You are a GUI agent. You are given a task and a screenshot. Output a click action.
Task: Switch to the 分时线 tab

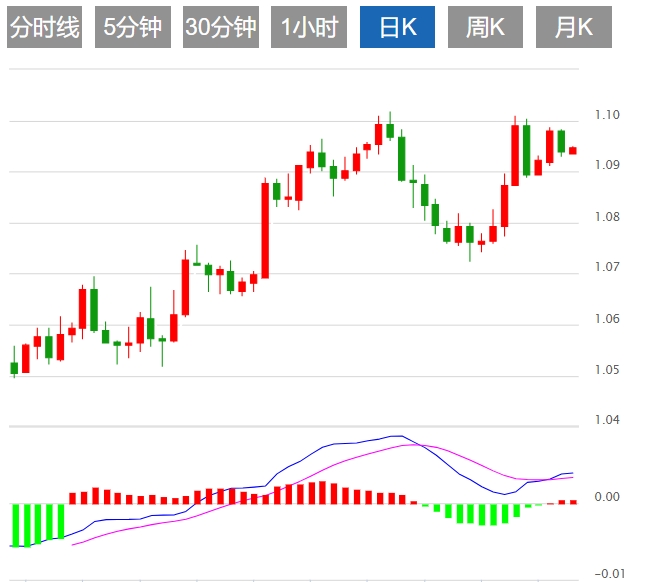tap(44, 28)
